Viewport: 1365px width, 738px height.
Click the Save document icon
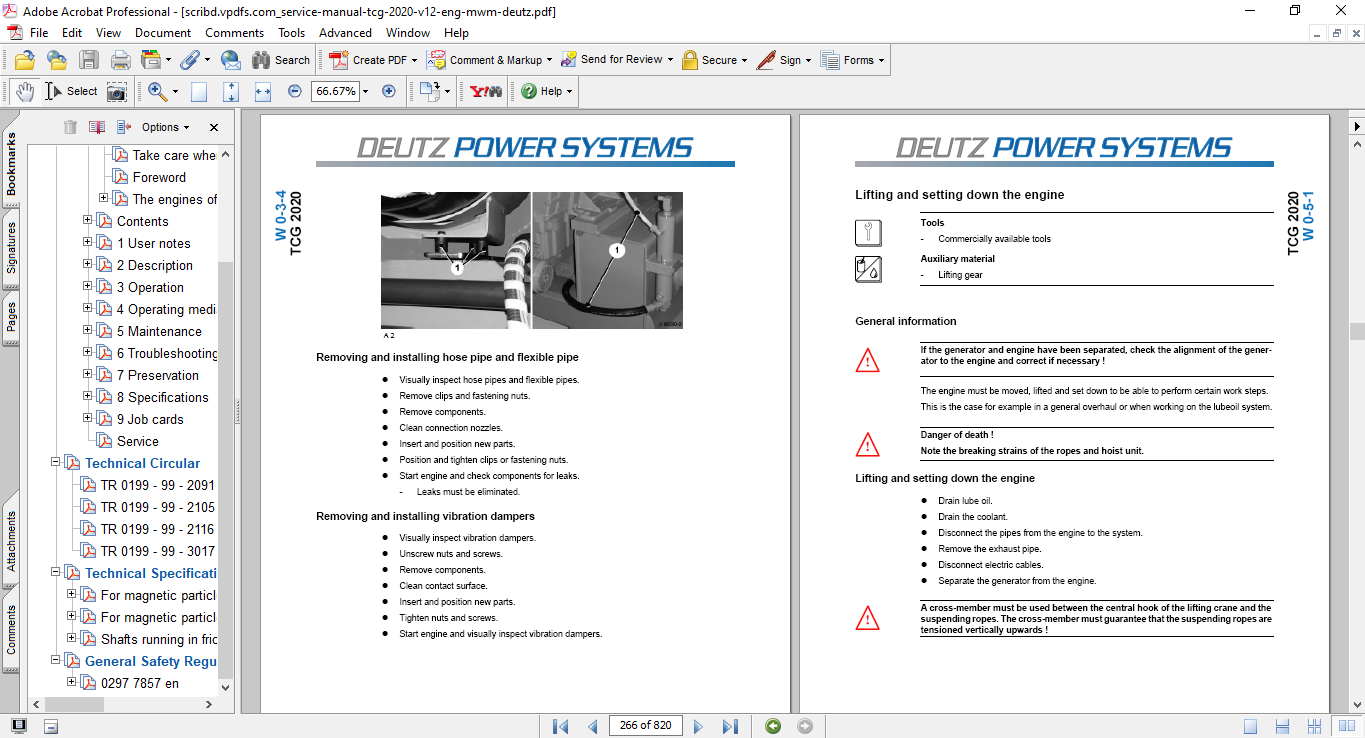(x=89, y=60)
